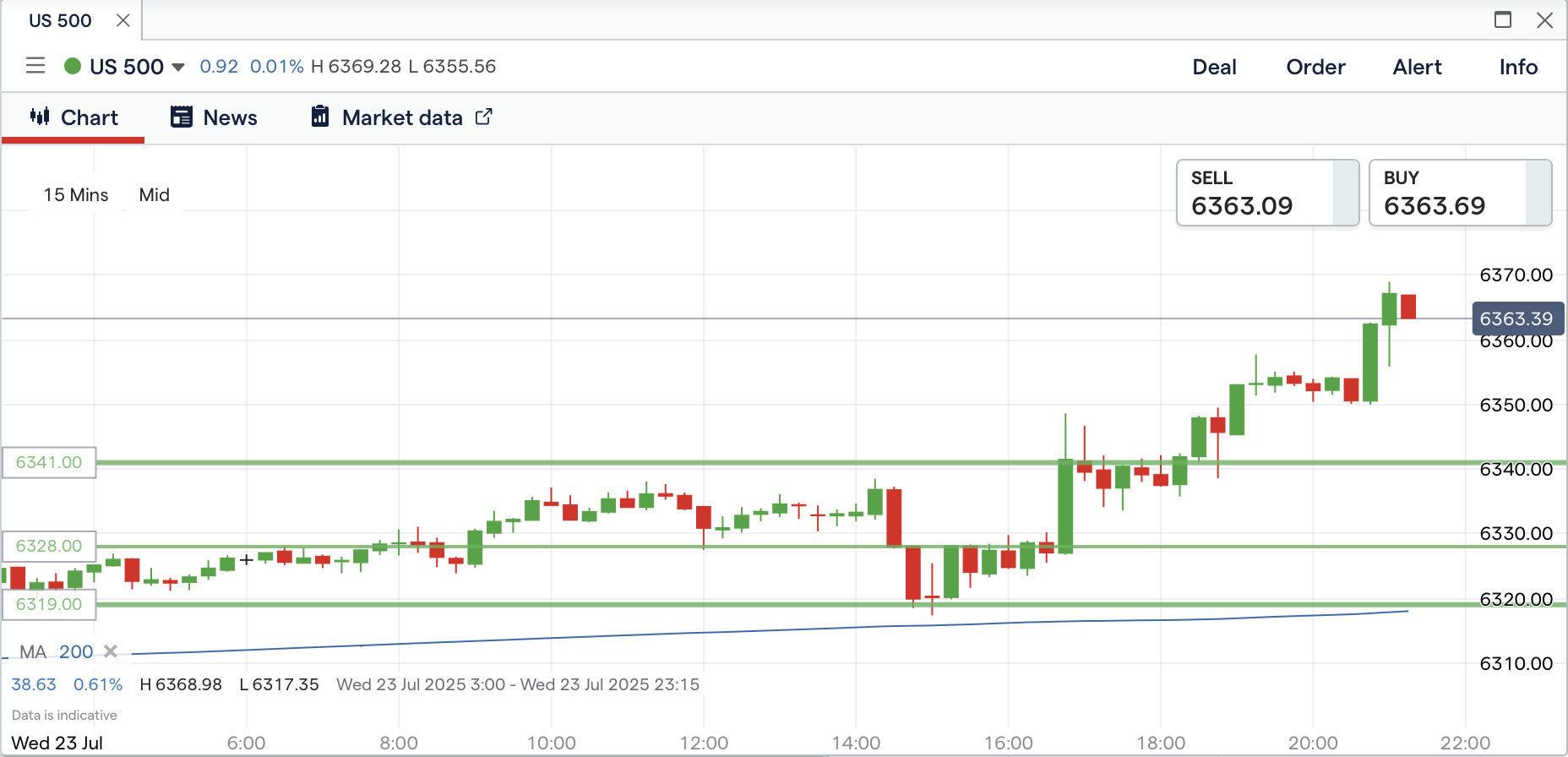Create an Alert for US 500
The height and width of the screenshot is (757, 1568).
click(x=1417, y=67)
